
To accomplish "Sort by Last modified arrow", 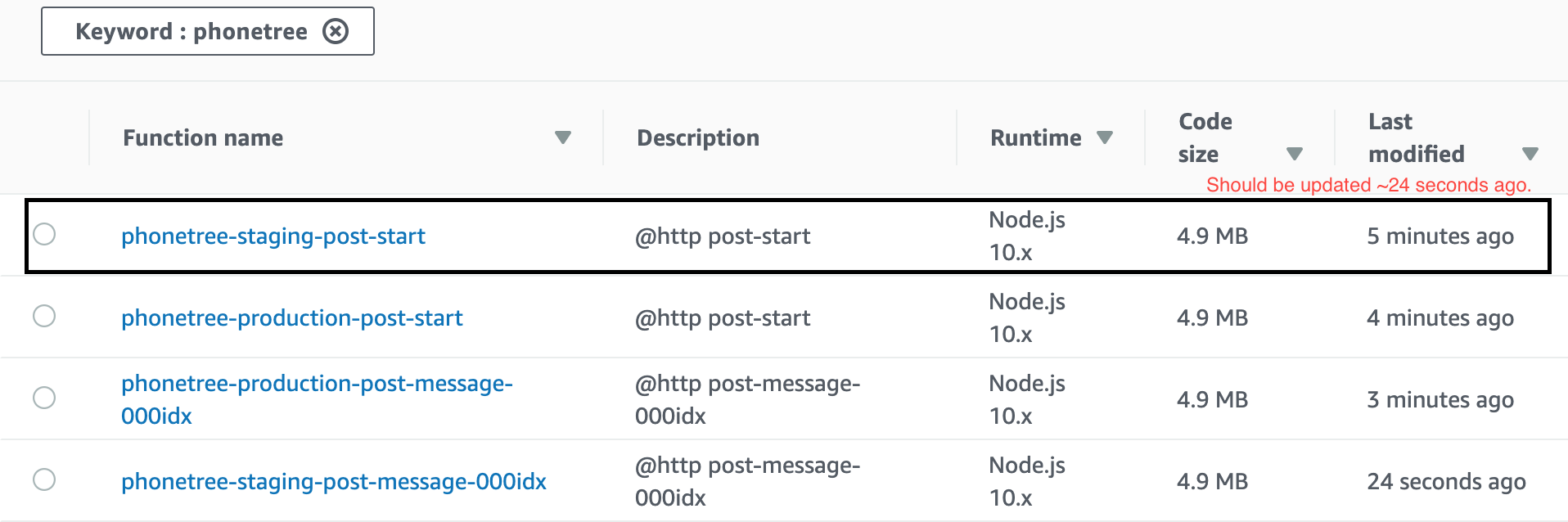I will click(1530, 154).
